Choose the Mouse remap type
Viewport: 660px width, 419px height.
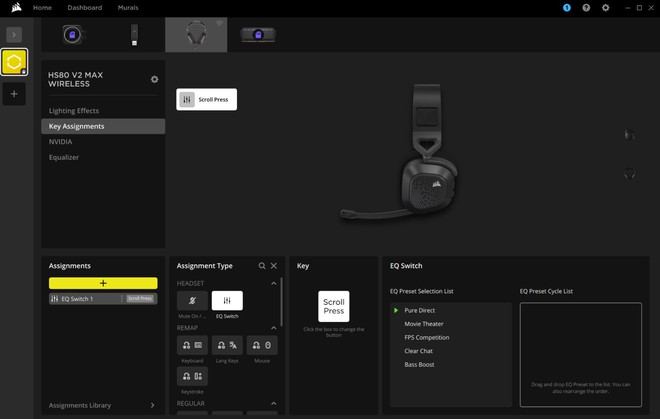tap(262, 345)
